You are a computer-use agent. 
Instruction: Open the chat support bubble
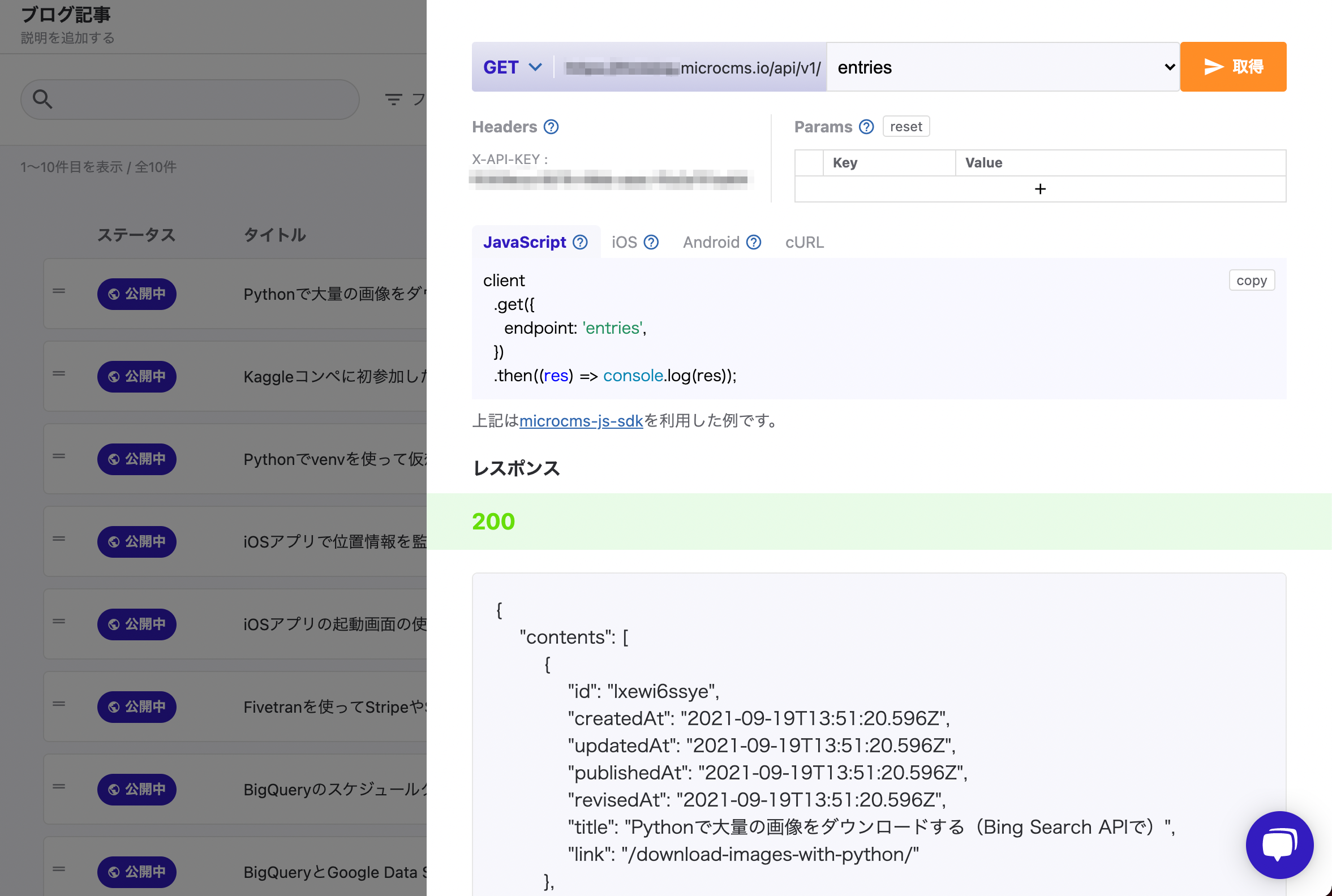click(1279, 844)
